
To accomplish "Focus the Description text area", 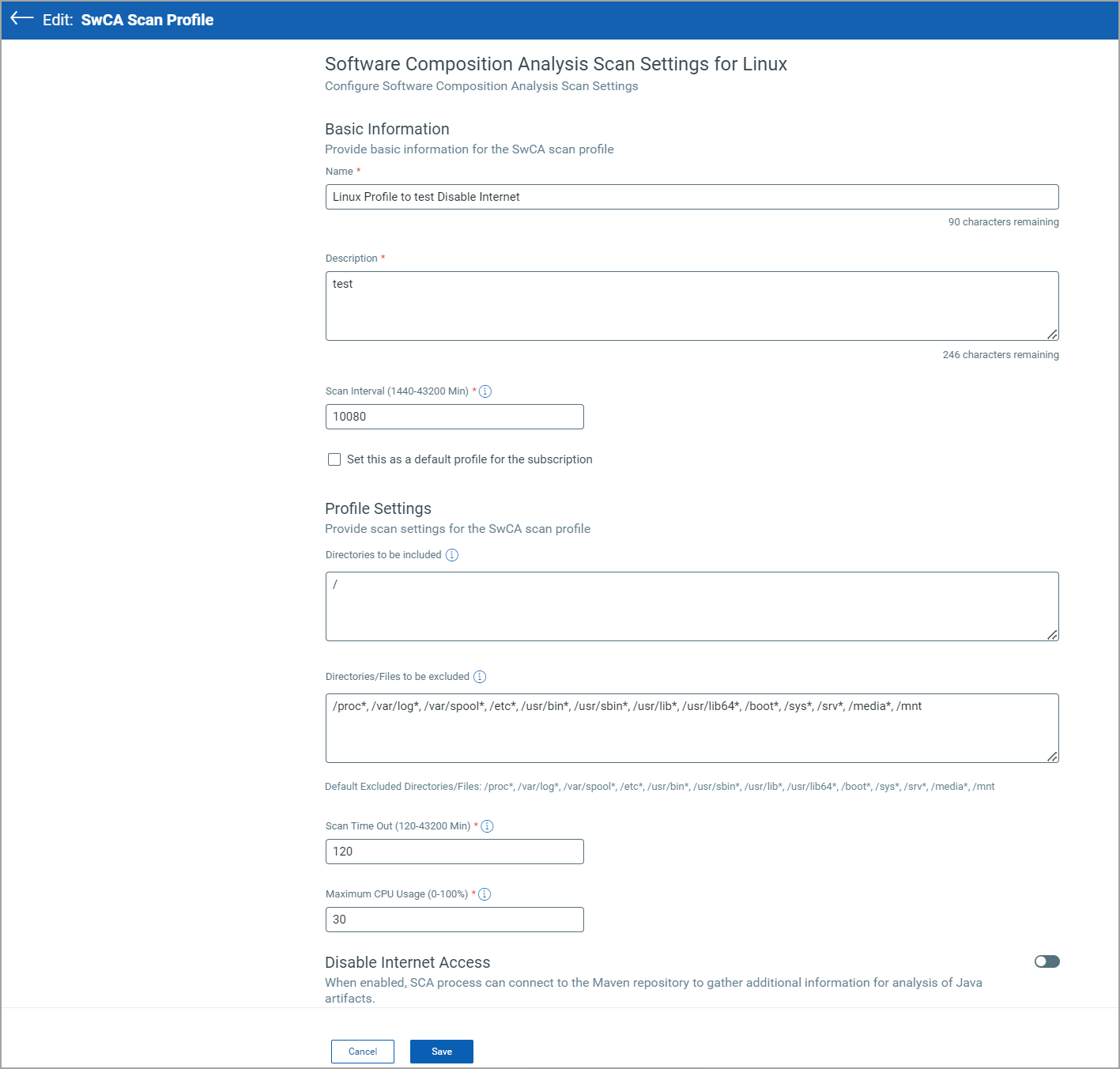I will pos(692,306).
